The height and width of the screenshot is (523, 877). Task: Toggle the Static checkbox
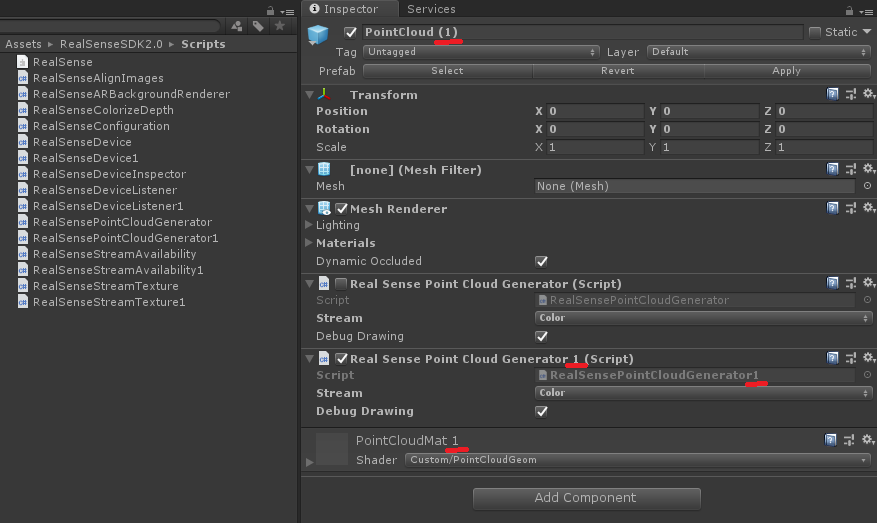coord(815,32)
